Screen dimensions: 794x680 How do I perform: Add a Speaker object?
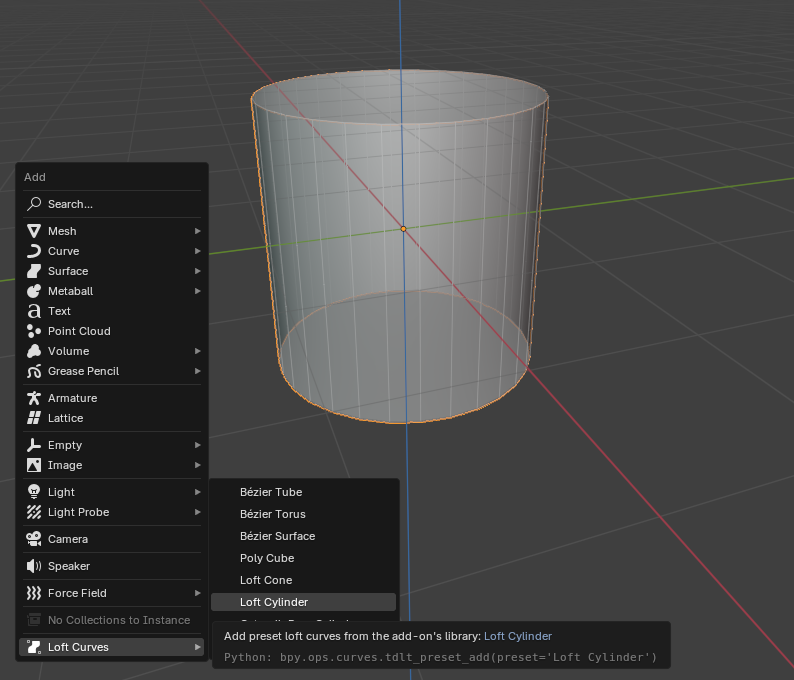[112, 566]
